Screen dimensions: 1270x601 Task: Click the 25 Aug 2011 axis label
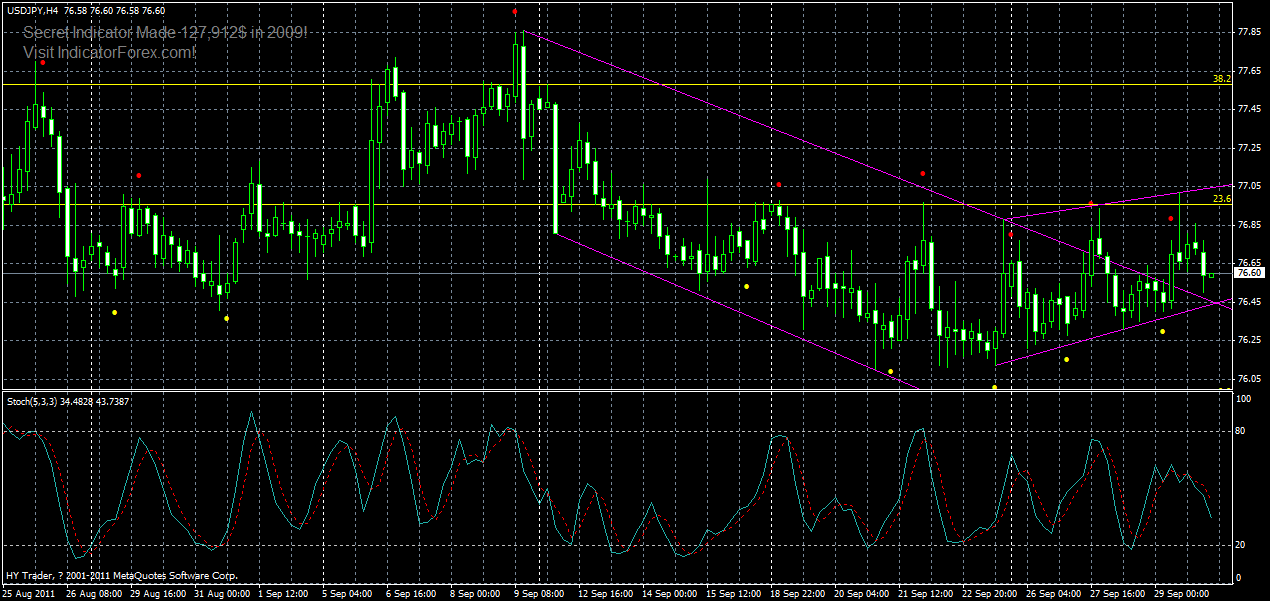pyautogui.click(x=28, y=592)
